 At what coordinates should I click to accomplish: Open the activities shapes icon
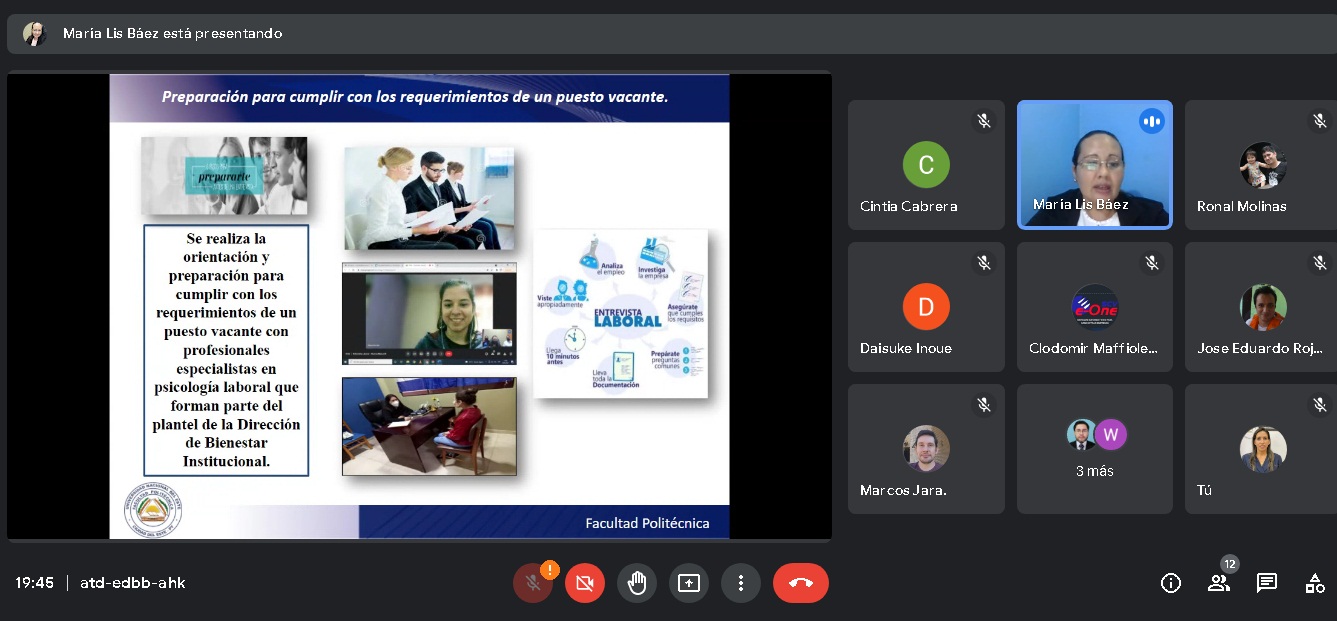click(x=1315, y=583)
